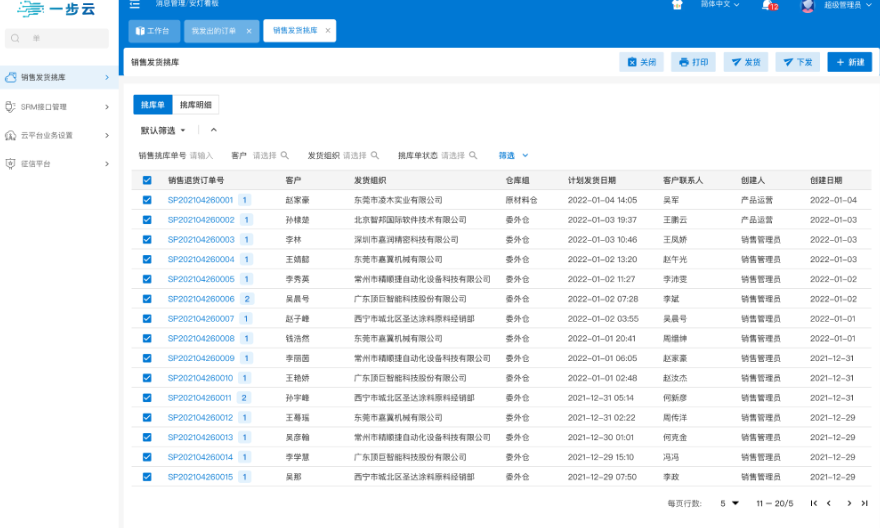This screenshot has height=528, width=880.
Task: Click the super admin avatar icon
Action: 807,6
